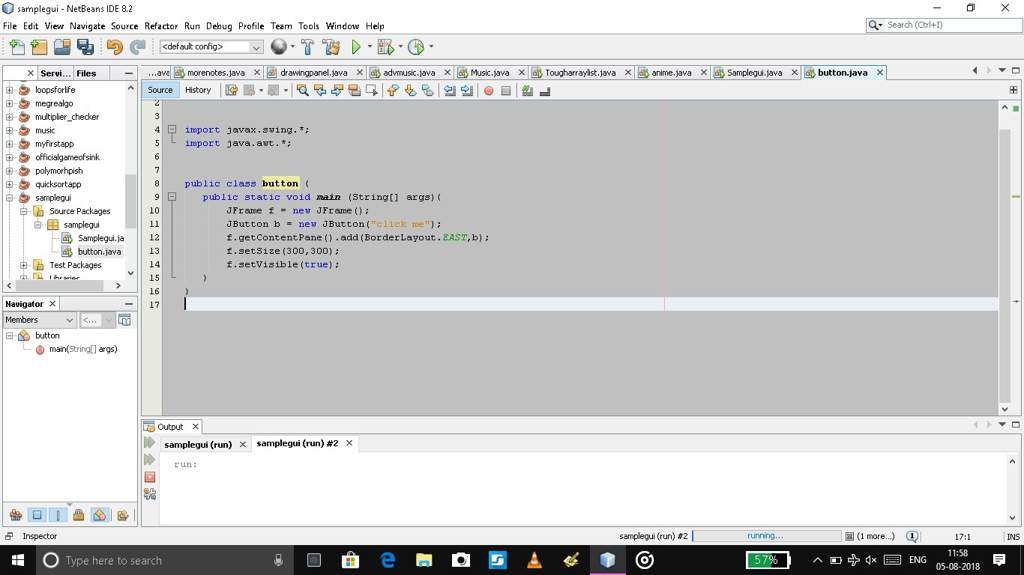The height and width of the screenshot is (575, 1024).
Task: Click the Search (Ctrl+I) field
Action: (x=943, y=25)
